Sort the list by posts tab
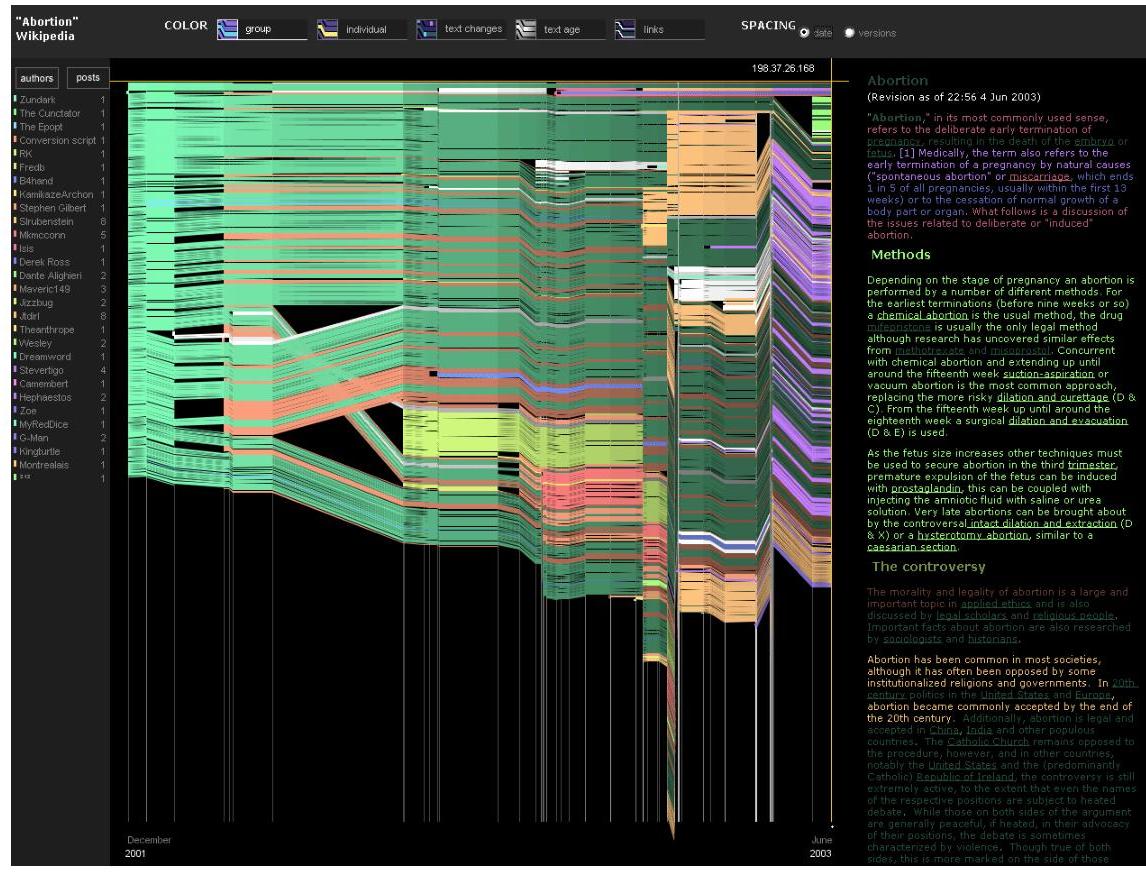 [88, 78]
